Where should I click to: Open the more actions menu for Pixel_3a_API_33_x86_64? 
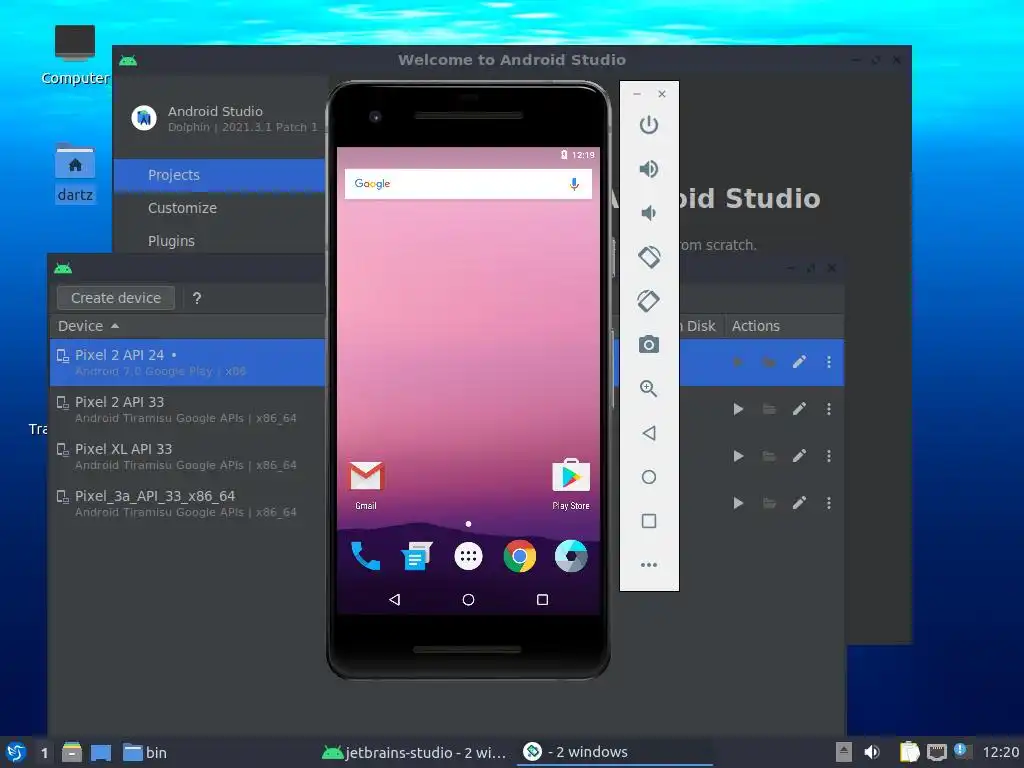[829, 503]
